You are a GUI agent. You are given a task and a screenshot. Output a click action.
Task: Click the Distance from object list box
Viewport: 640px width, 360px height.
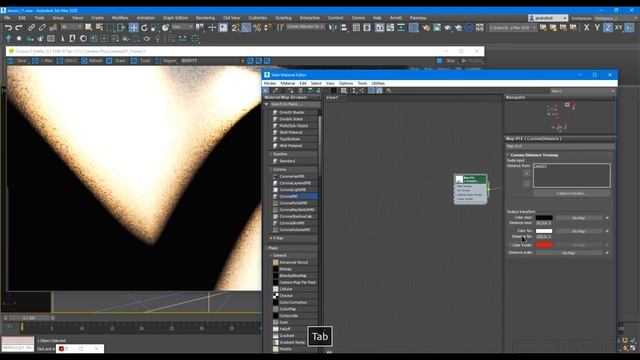[x=571, y=176]
